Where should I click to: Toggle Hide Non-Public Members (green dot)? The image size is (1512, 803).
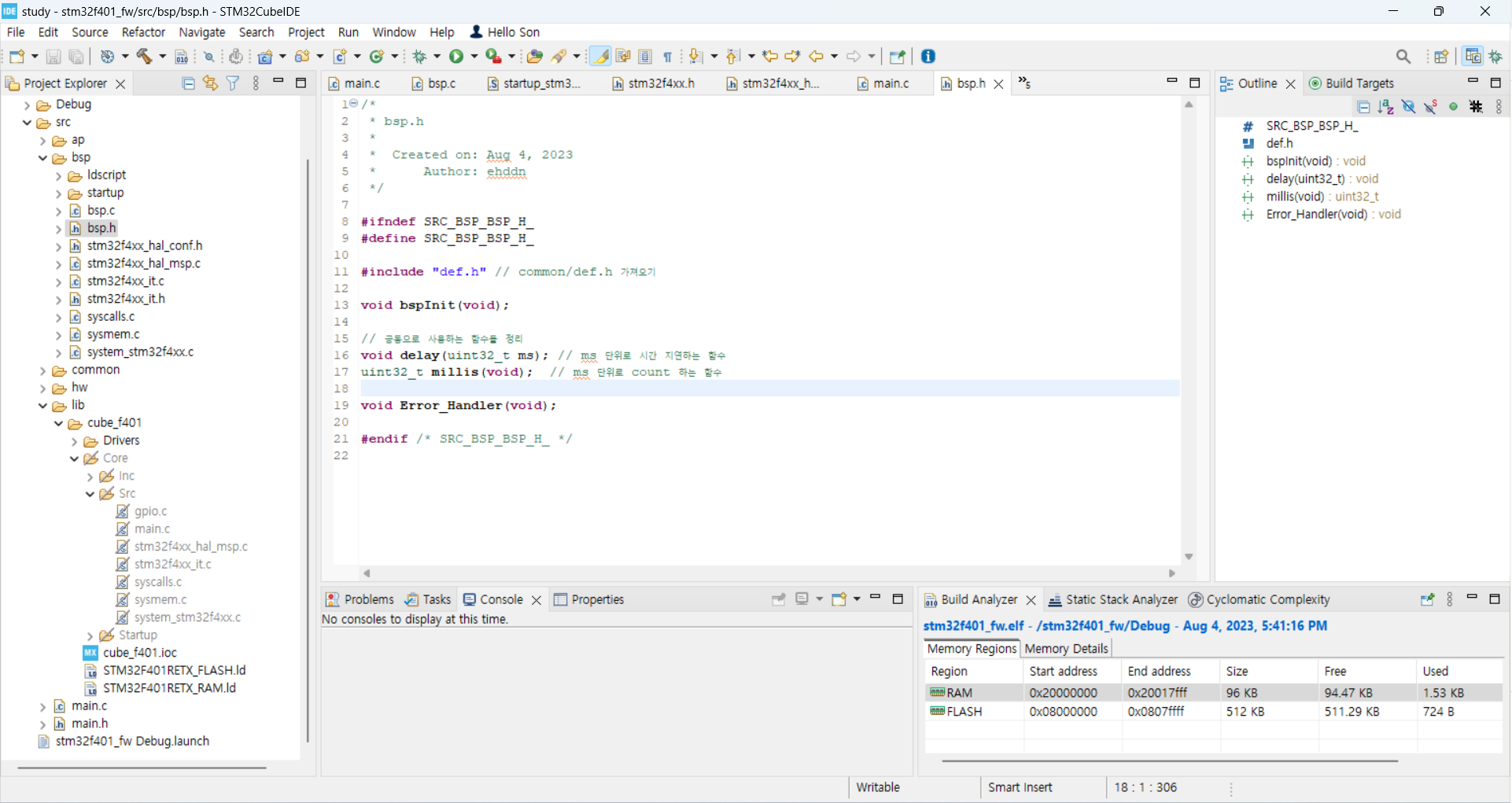click(1453, 107)
